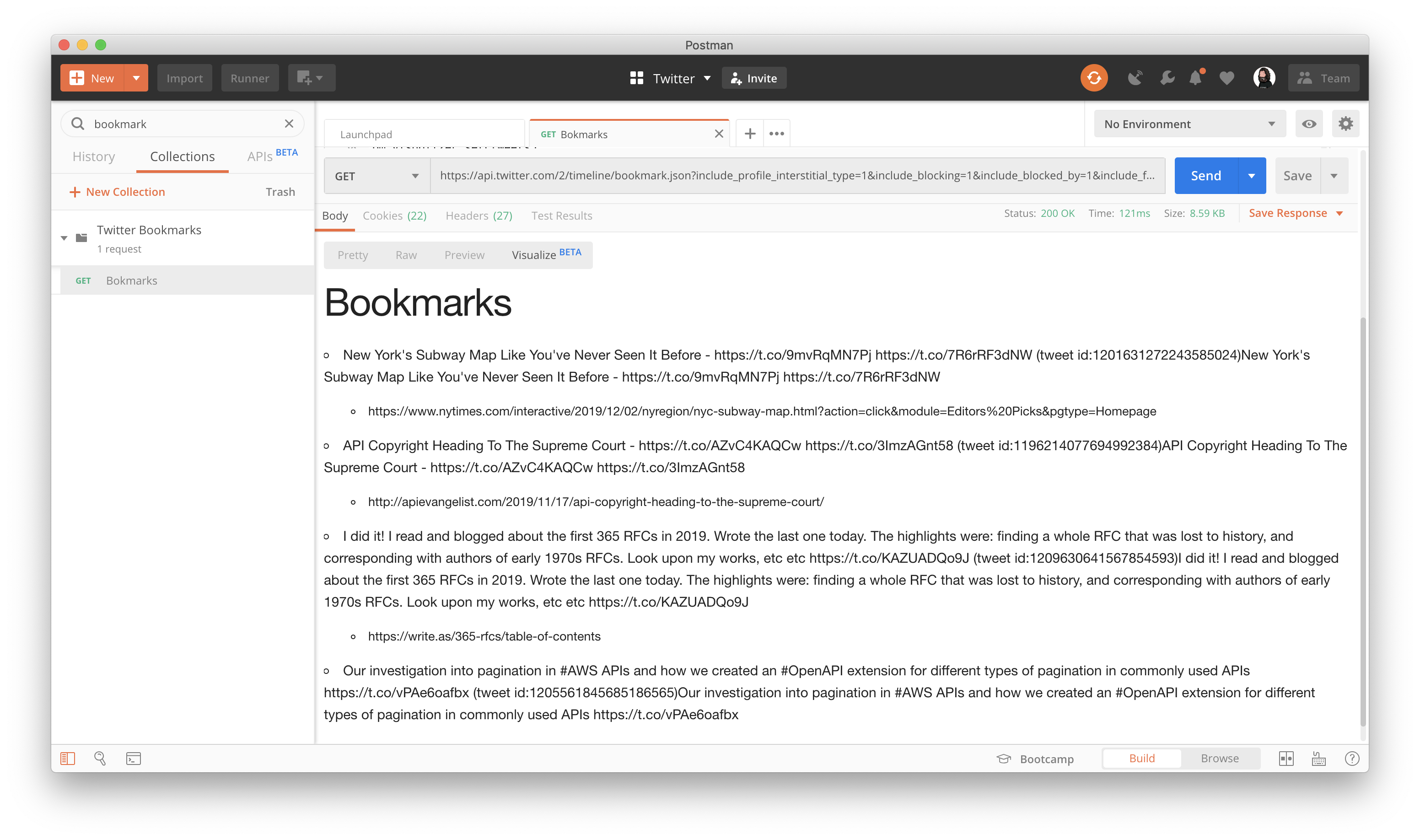Open the user avatar menu
This screenshot has height=840, width=1420.
pos(1264,78)
